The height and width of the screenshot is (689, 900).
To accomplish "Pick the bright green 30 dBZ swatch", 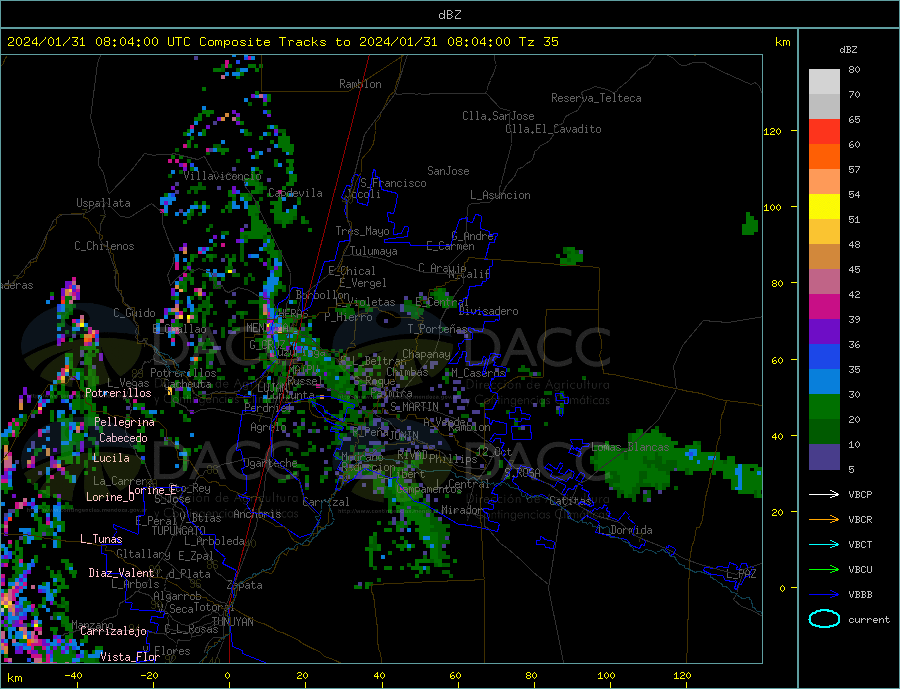I will tap(824, 407).
